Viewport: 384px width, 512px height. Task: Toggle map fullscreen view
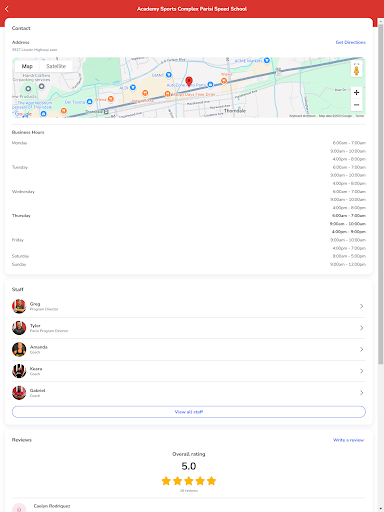click(x=356, y=64)
